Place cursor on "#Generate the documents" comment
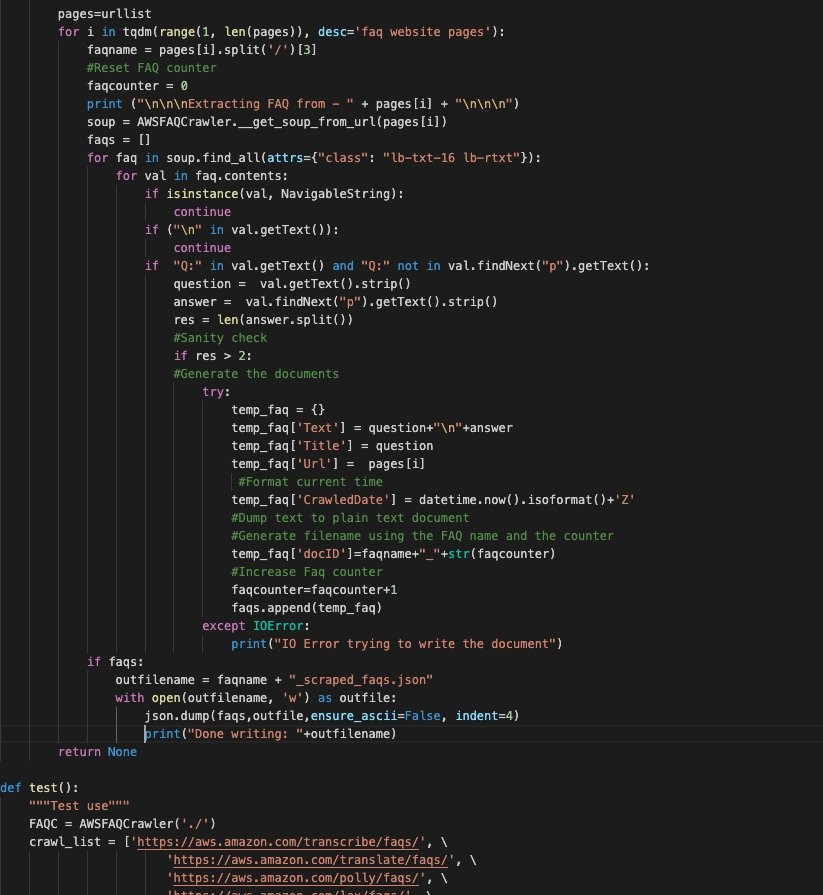The image size is (823, 895). pyautogui.click(x=256, y=374)
